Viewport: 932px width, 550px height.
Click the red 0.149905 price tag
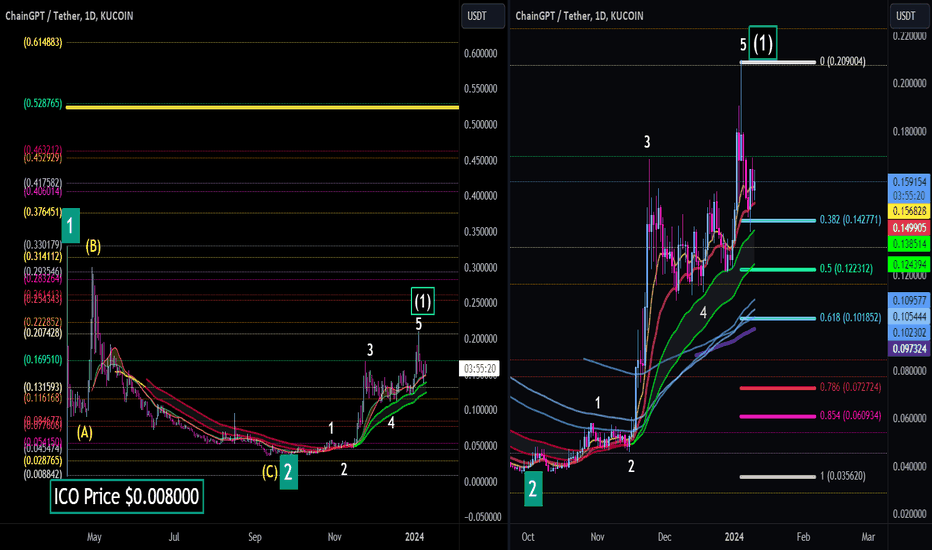pyautogui.click(x=909, y=228)
